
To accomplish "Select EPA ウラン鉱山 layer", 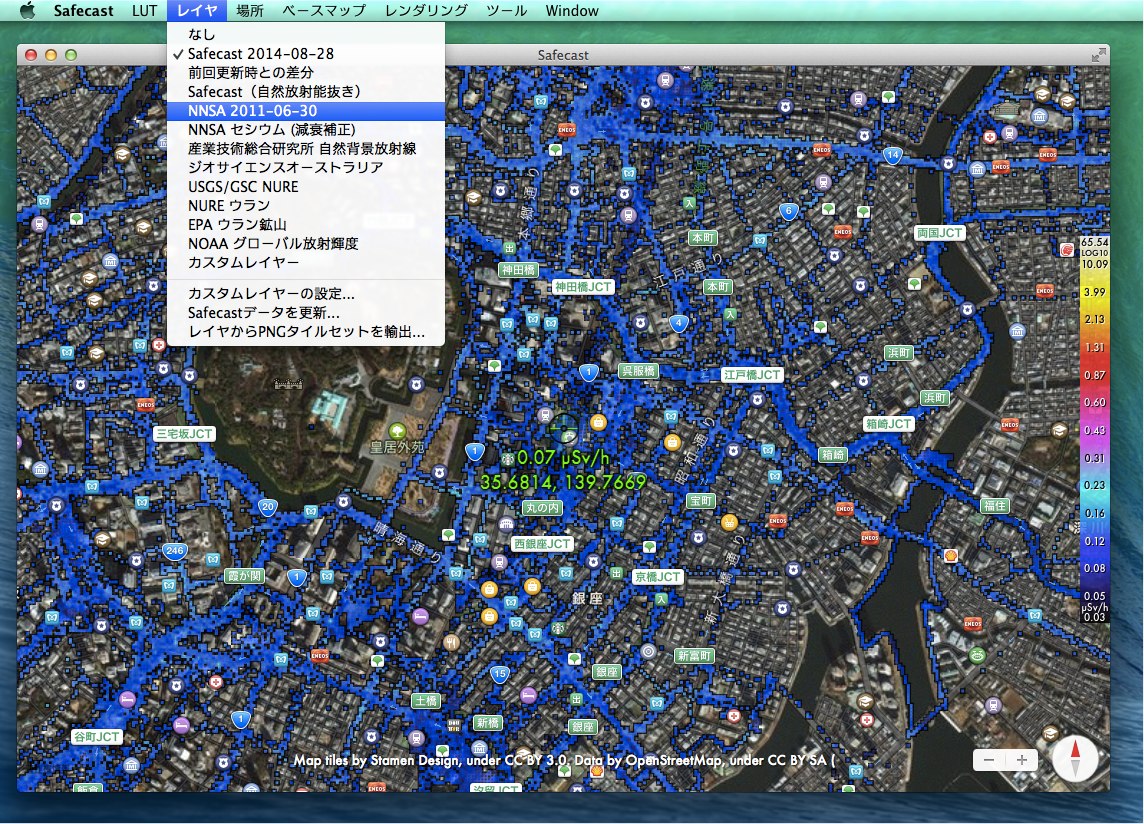I will pos(306,224).
